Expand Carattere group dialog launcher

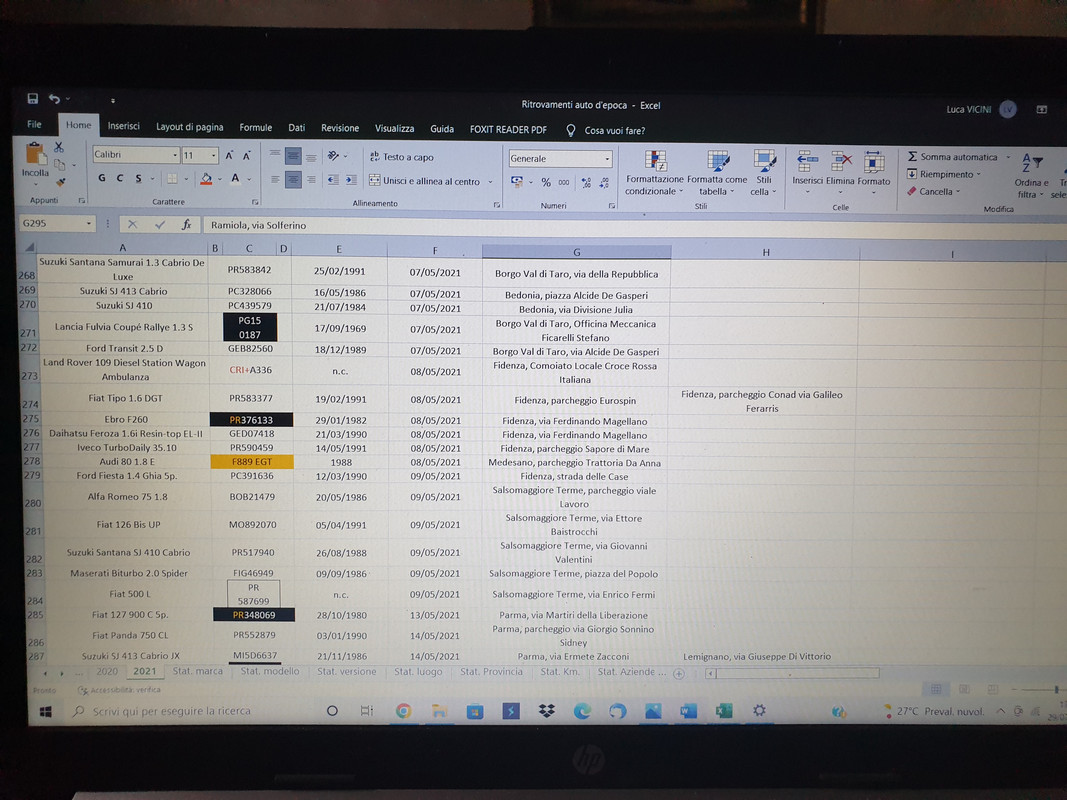tap(255, 202)
